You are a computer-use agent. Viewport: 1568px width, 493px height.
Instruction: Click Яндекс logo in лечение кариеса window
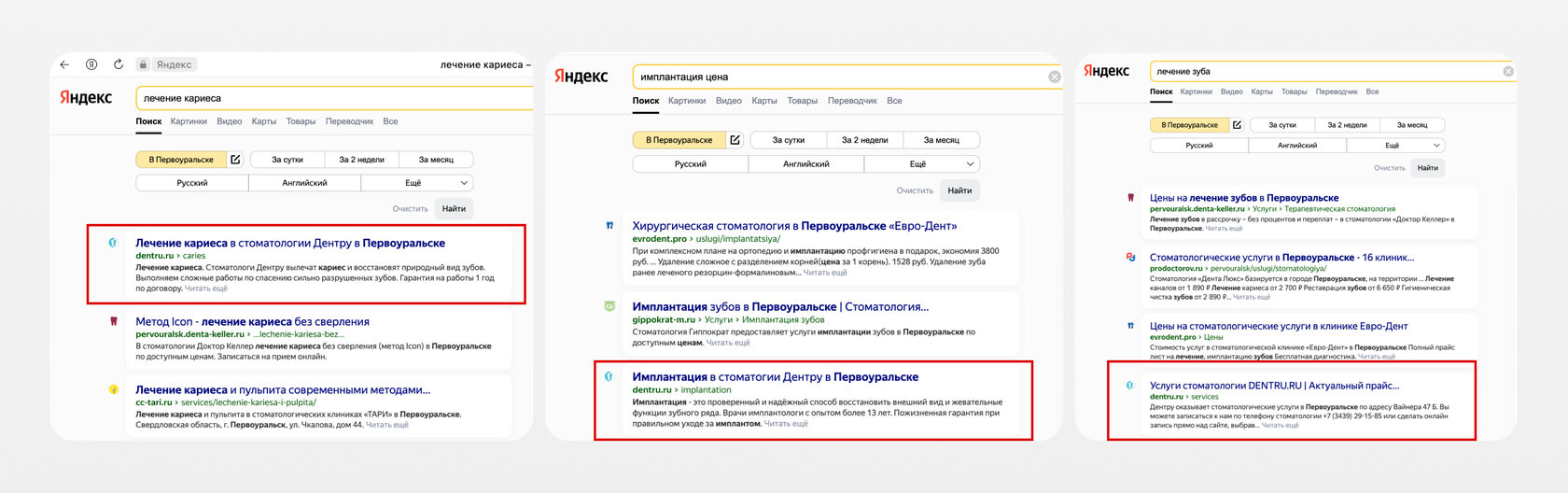86,98
